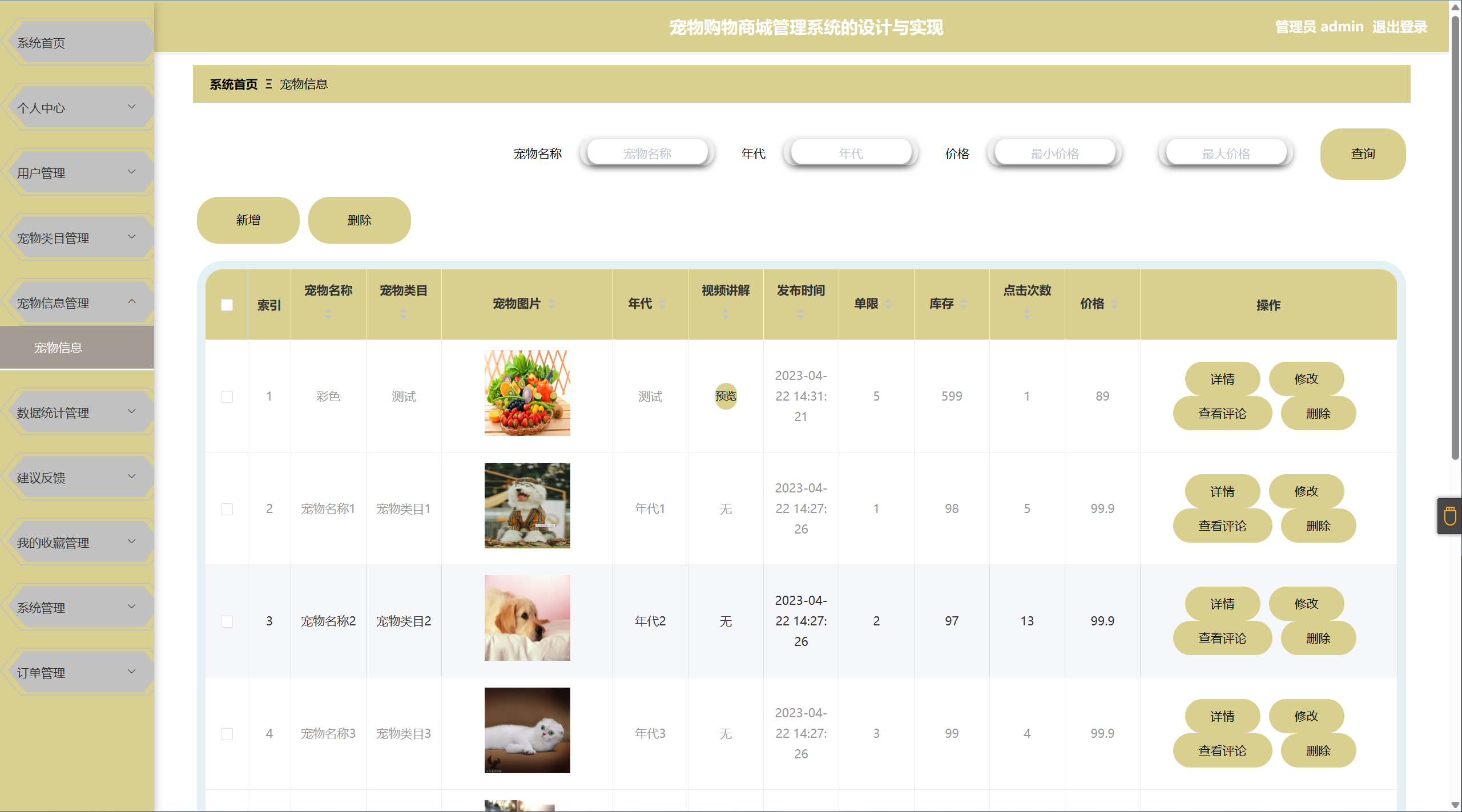This screenshot has height=812, width=1462.
Task: Click 修改 for row 宠物名称3
Action: pos(1306,716)
